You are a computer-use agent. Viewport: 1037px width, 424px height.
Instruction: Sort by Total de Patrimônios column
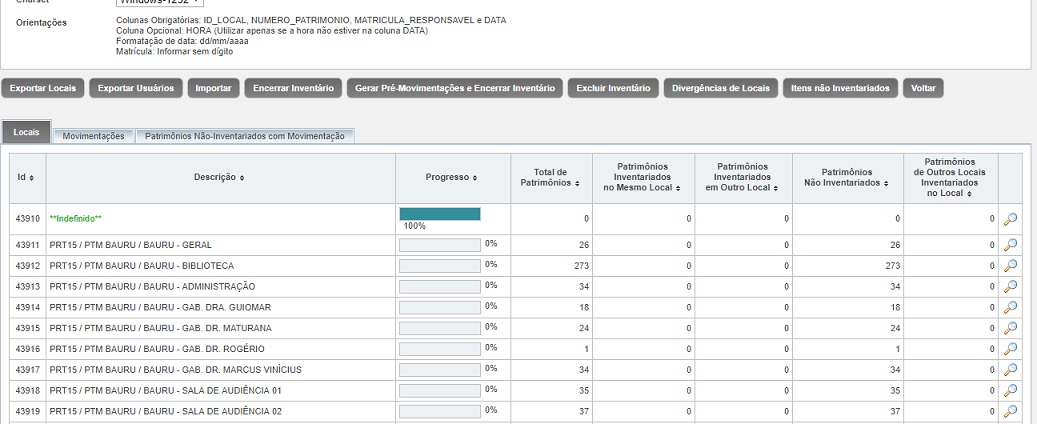[x=550, y=178]
